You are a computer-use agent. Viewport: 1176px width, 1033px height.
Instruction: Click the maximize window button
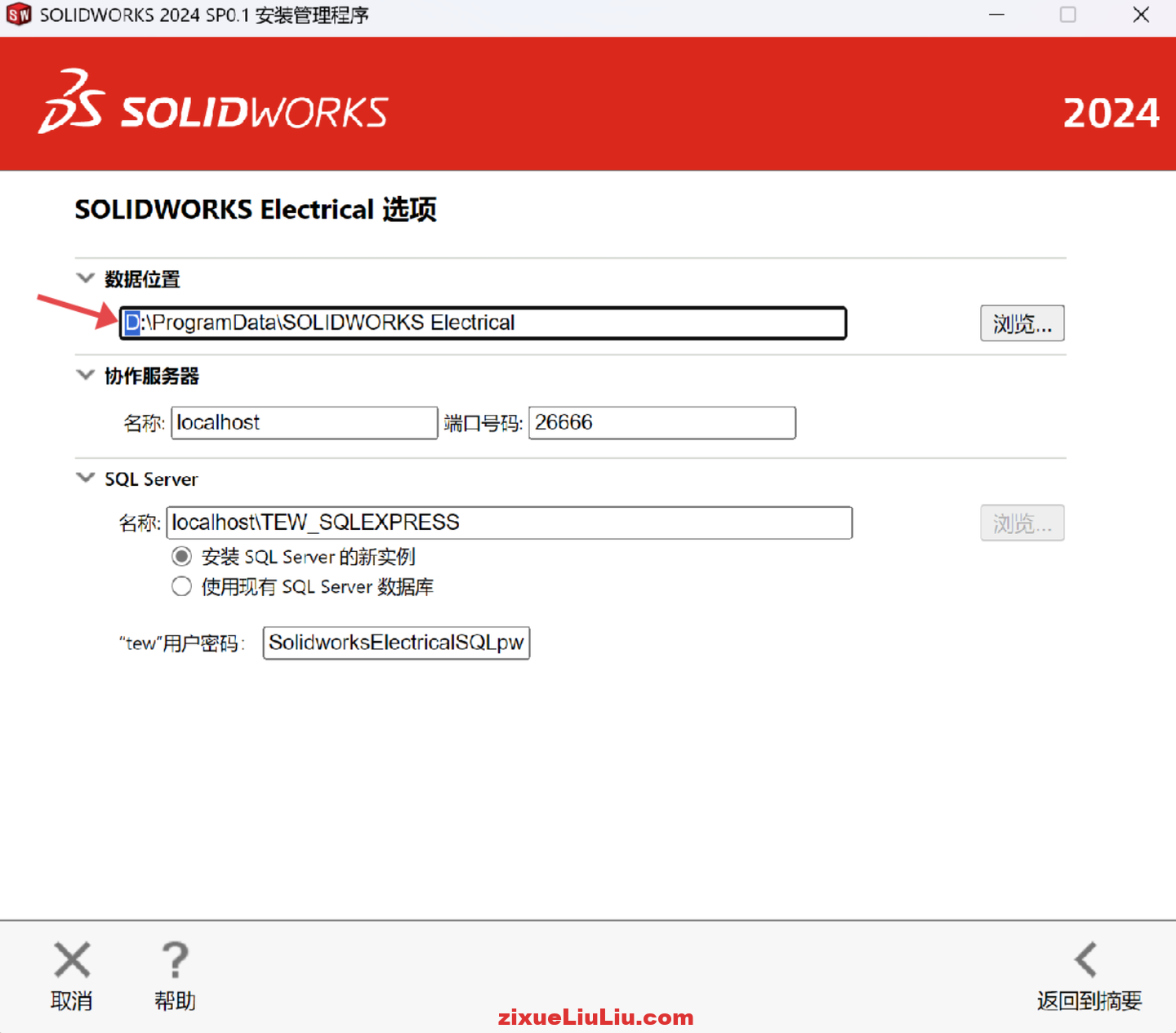[x=1068, y=15]
